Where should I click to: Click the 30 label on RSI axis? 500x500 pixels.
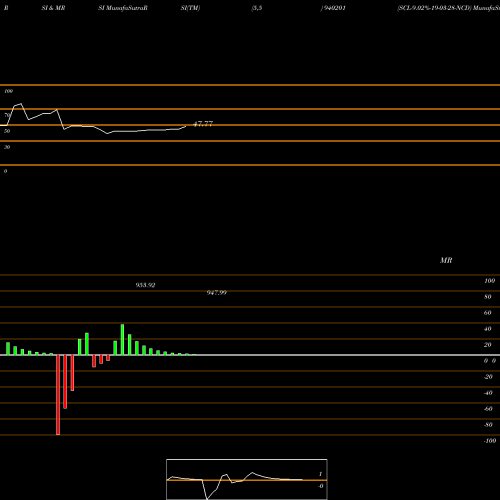pos(7,147)
